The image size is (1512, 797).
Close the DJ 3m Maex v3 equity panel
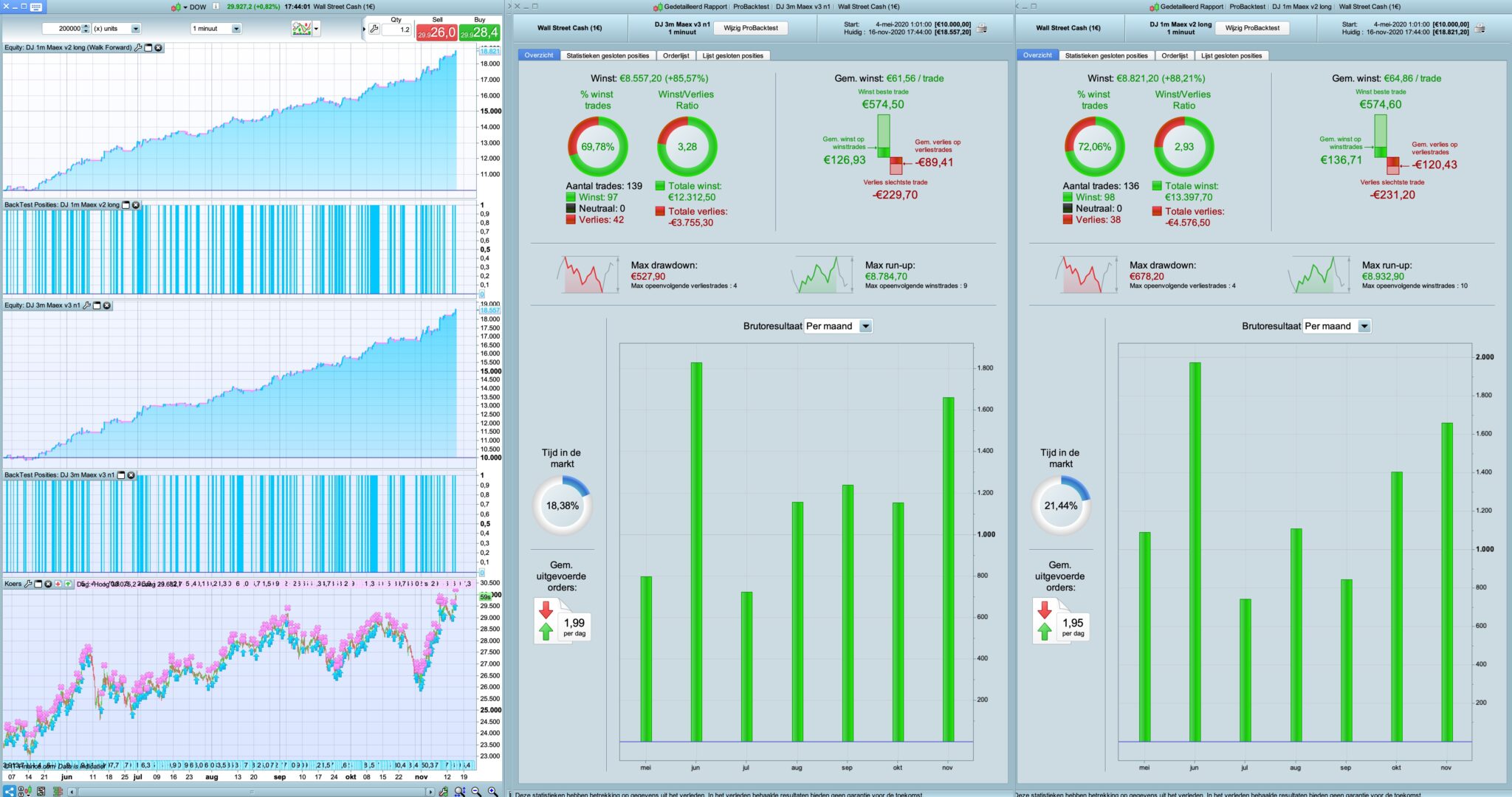click(x=107, y=306)
